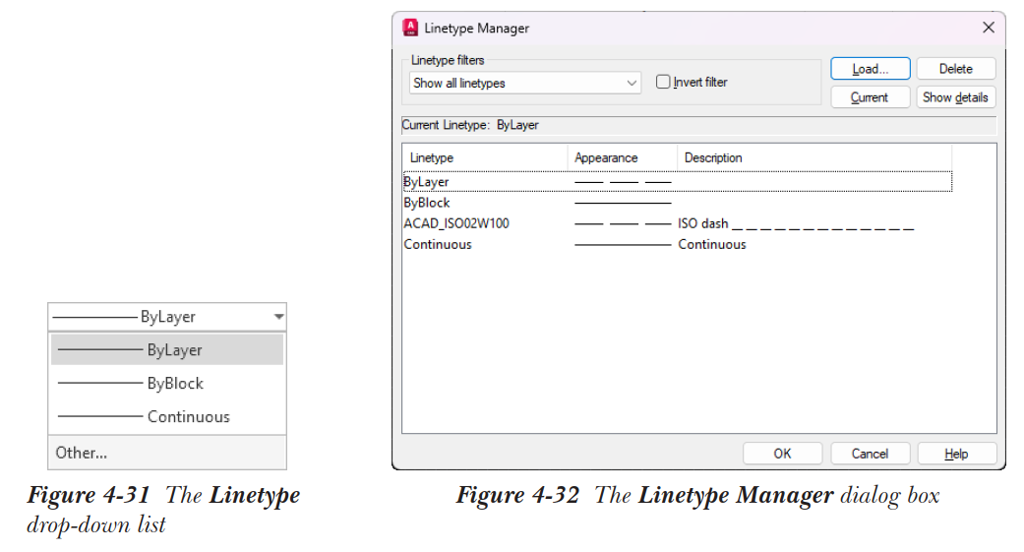
Task: Collapse the Linetype drop-down list arrow
Action: pos(279,317)
